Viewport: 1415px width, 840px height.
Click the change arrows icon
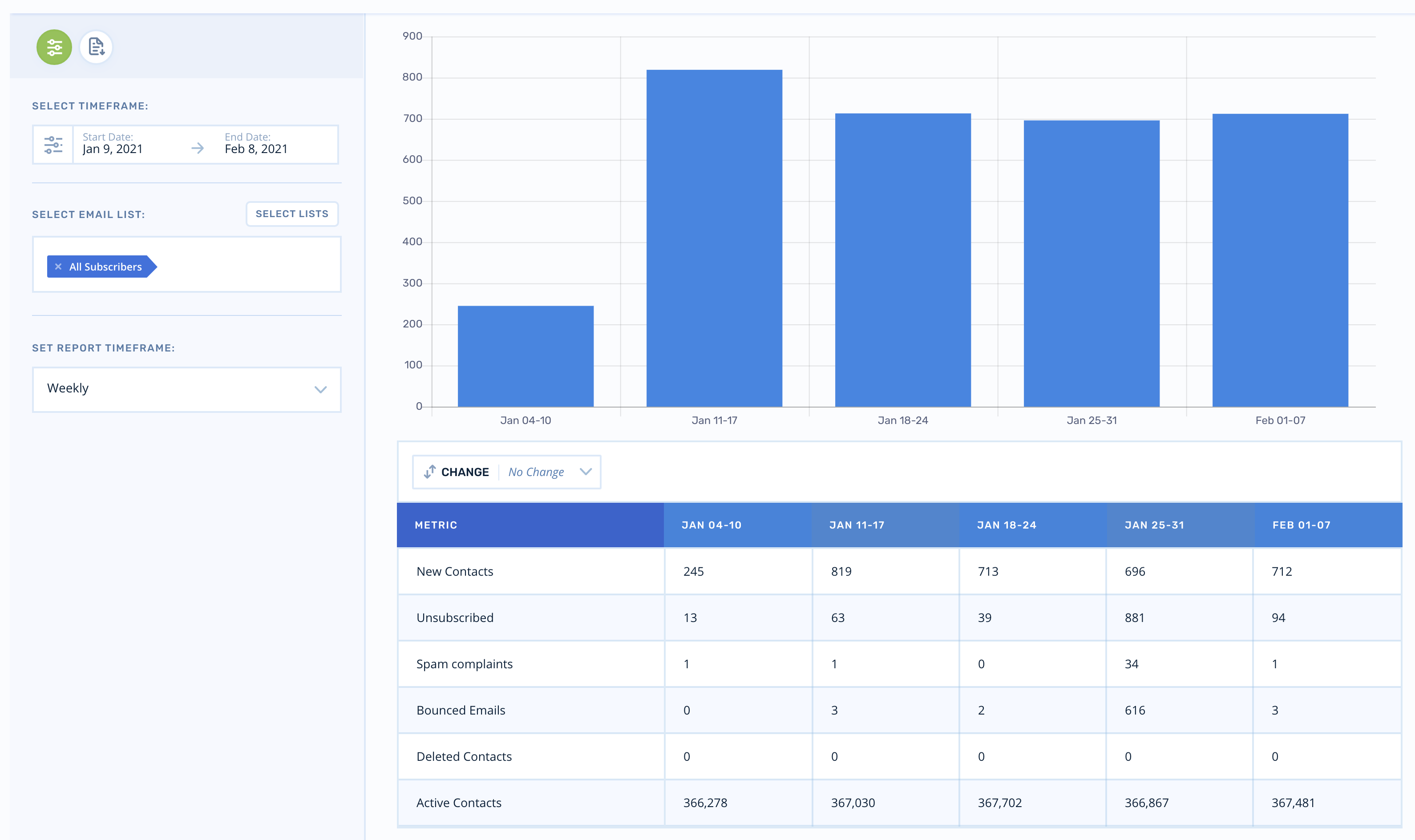[x=429, y=472]
